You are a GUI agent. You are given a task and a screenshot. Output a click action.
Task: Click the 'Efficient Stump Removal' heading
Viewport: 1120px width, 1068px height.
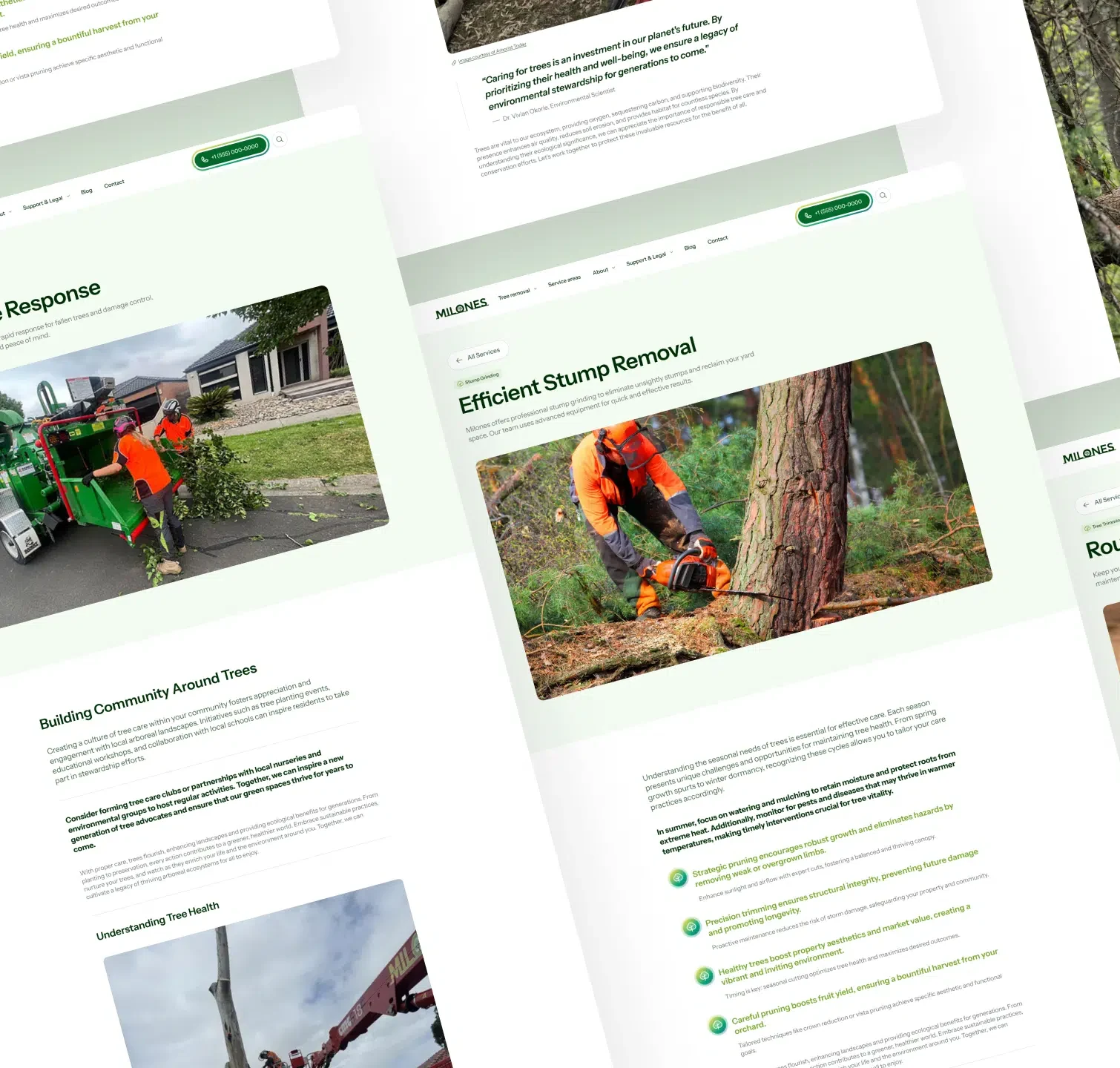tap(578, 375)
